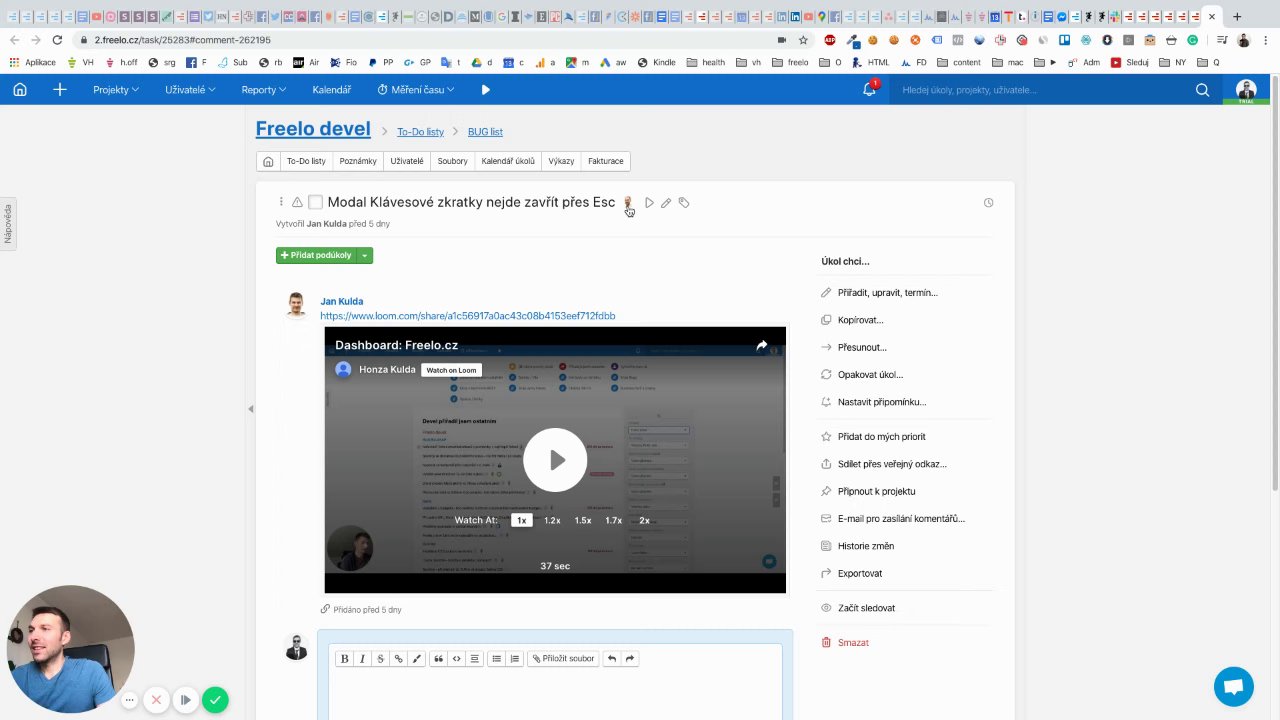Viewport: 1280px width, 720px height.
Task: Expand the Měření času dropdown
Action: pos(416,90)
